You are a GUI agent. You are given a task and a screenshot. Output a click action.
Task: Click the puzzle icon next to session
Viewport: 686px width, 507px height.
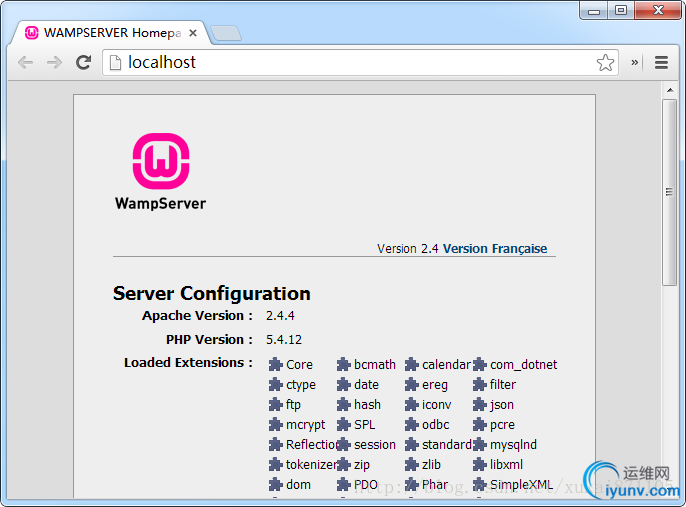344,444
